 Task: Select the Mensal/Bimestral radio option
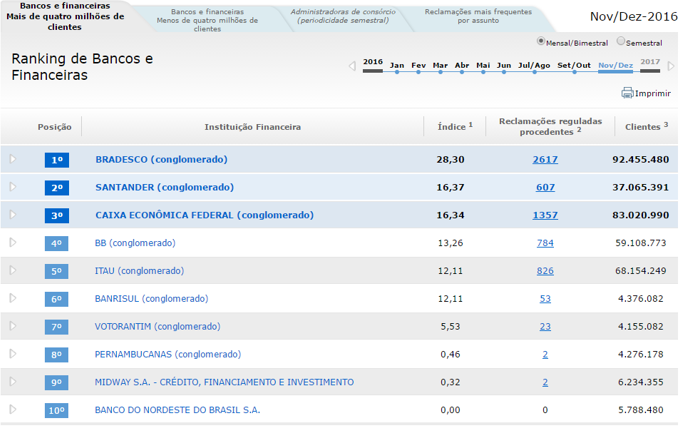pyautogui.click(x=541, y=42)
